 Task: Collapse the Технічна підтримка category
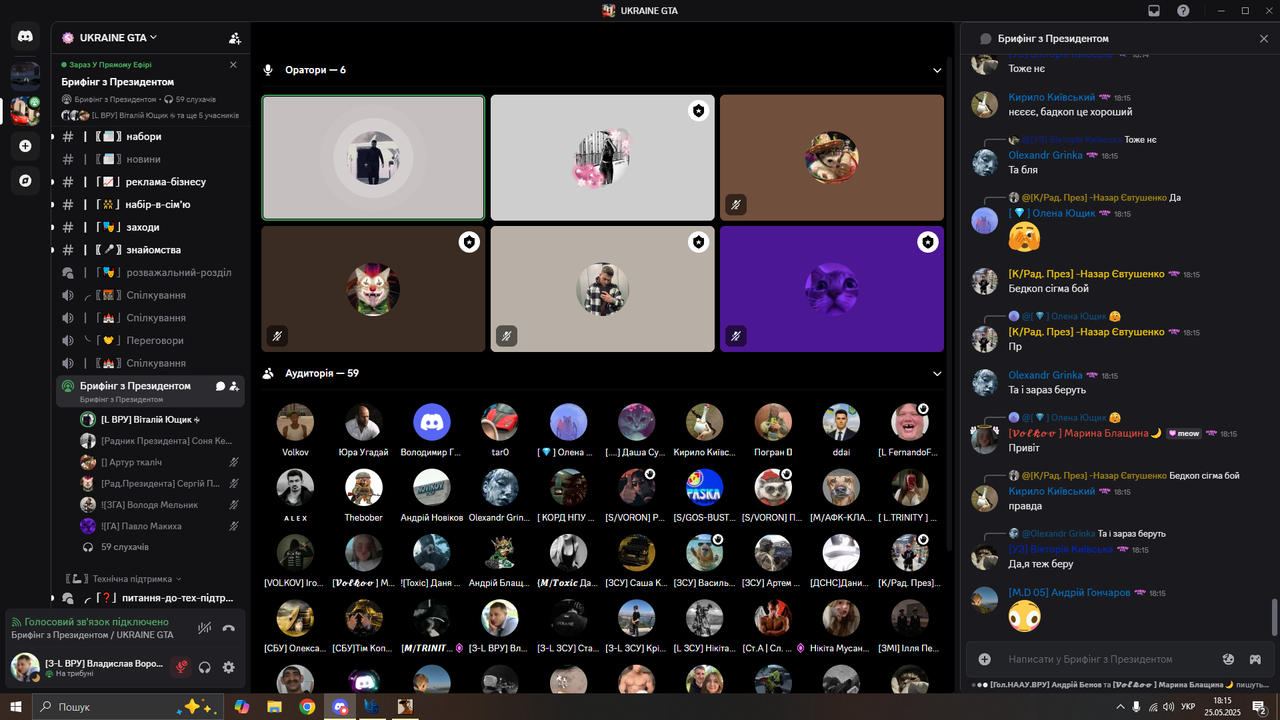coord(124,579)
